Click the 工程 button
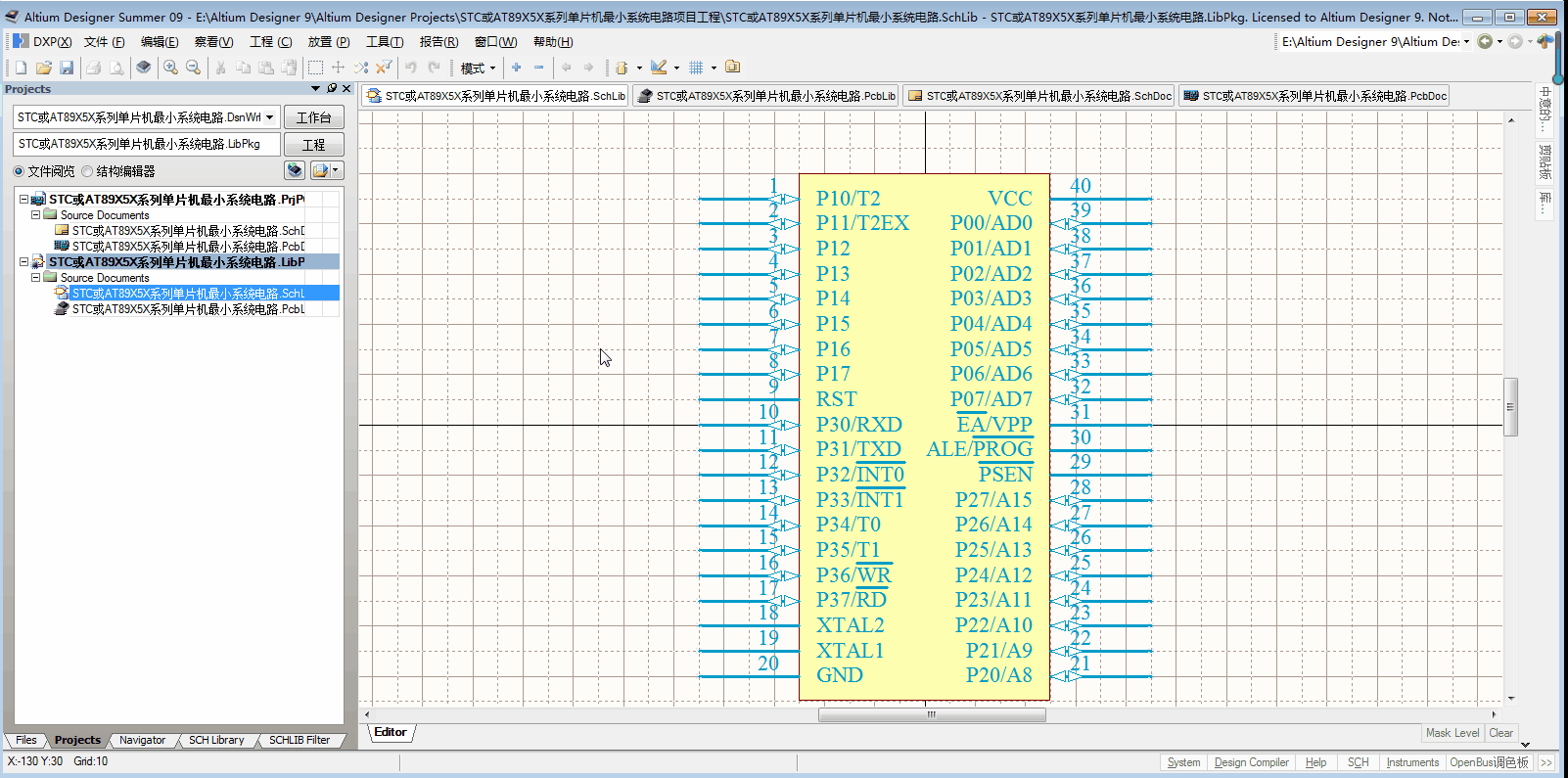The image size is (1568, 778). tap(314, 145)
